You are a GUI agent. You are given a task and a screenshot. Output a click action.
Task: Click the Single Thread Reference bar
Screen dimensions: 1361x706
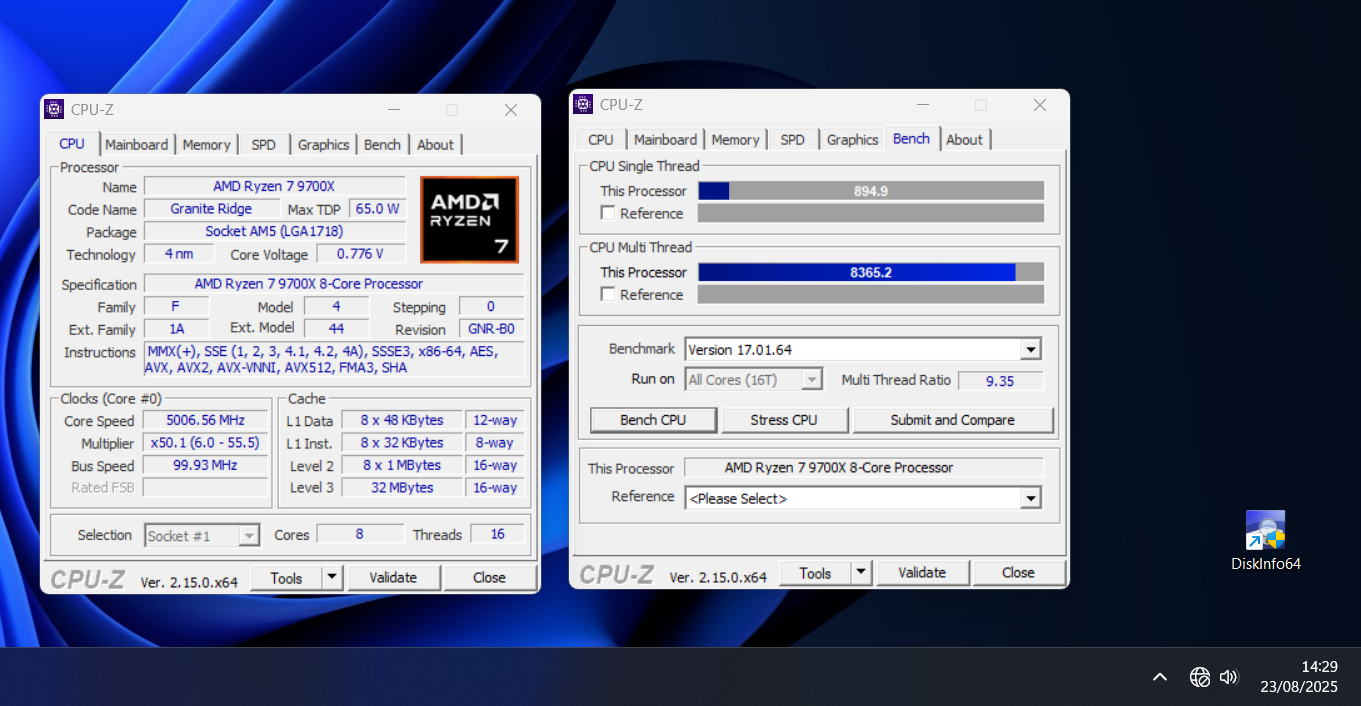point(871,213)
